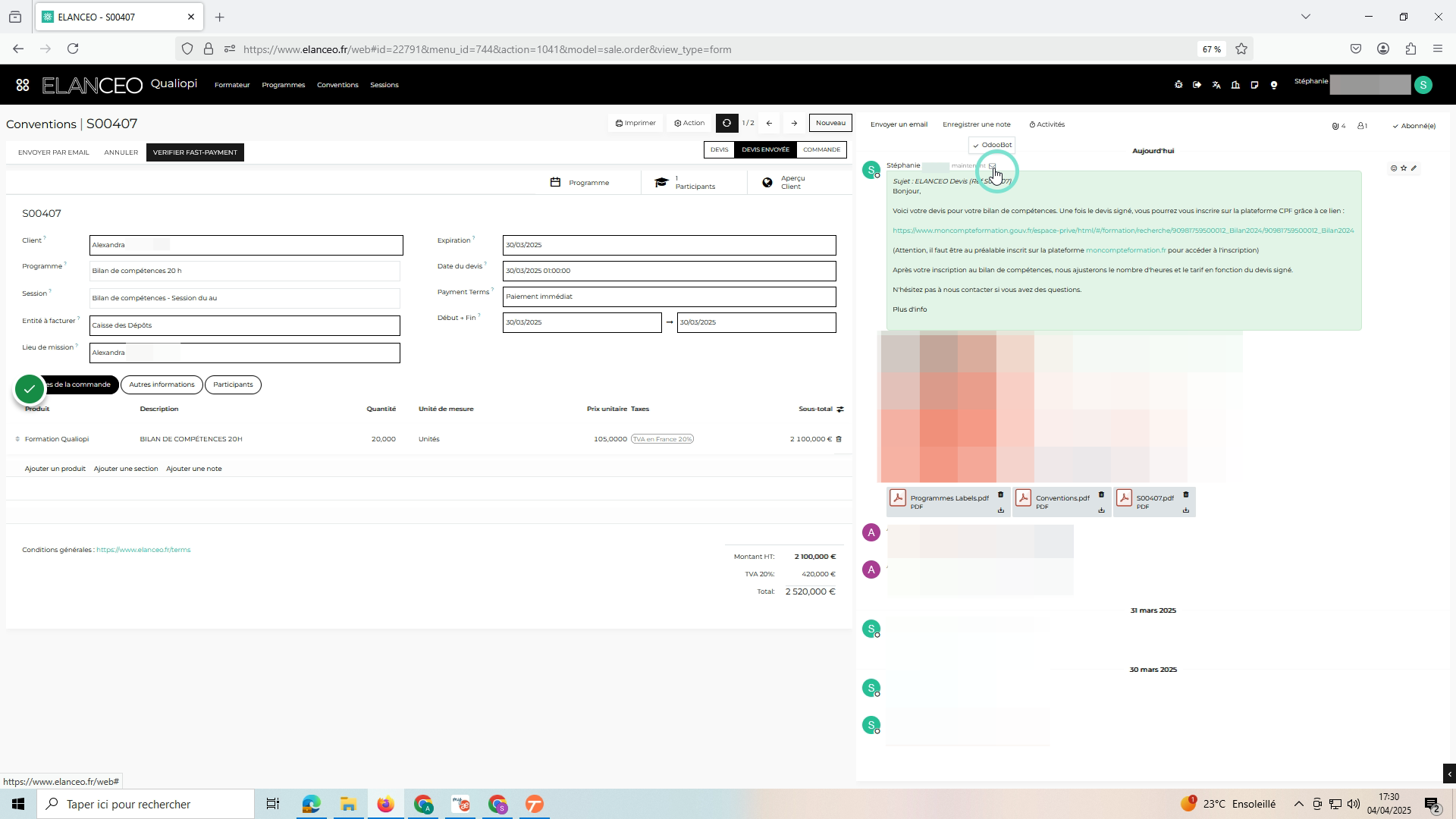Open the debug bug icon in header
Viewport: 1456px width, 819px height.
(1178, 85)
